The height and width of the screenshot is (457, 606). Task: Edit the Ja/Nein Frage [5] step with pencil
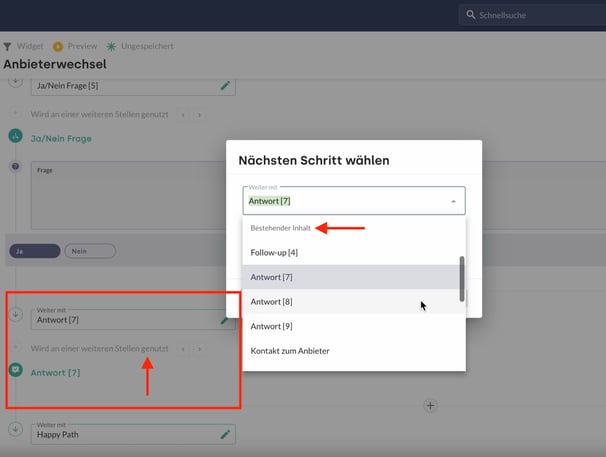point(225,86)
